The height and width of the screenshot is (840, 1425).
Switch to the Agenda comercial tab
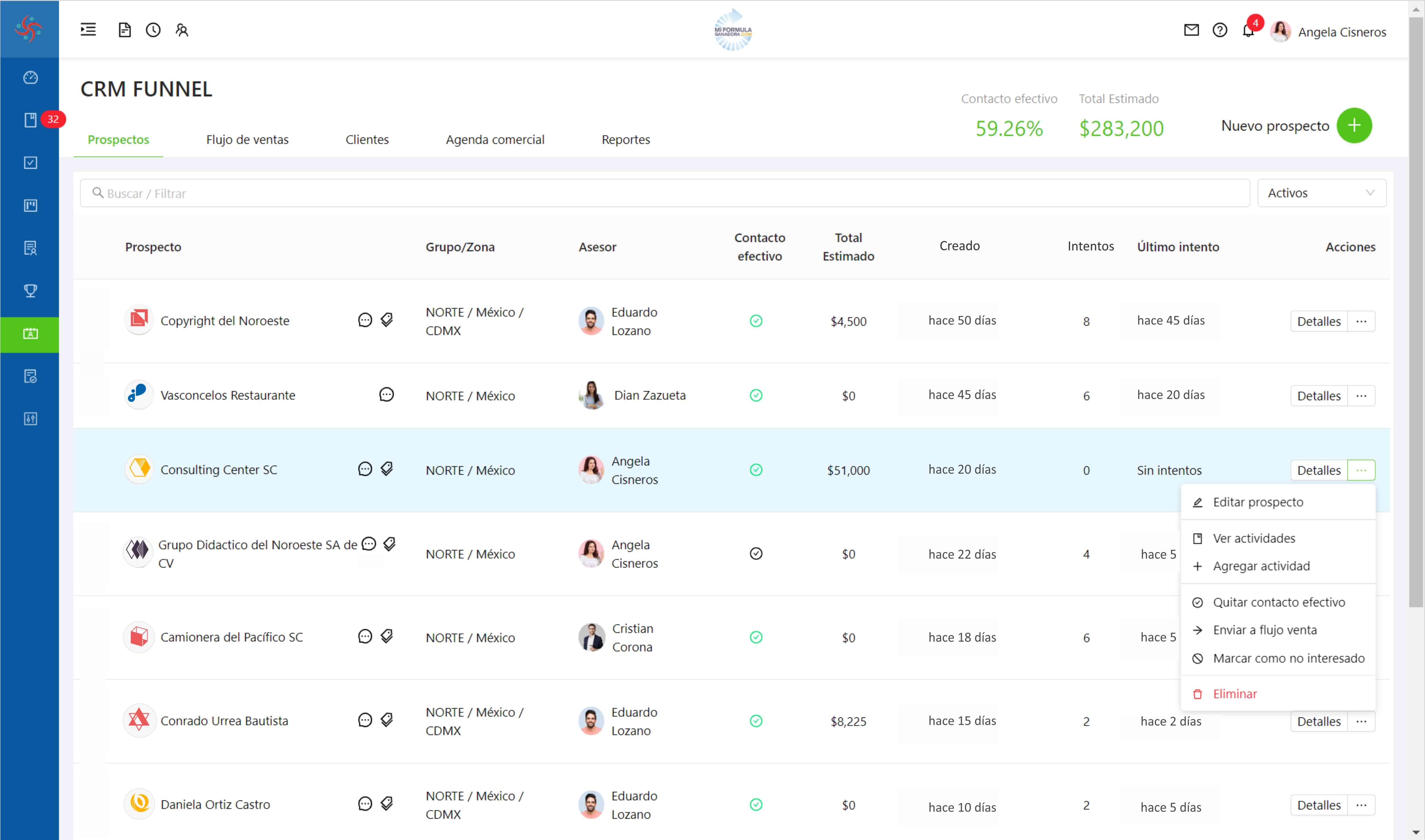(x=495, y=139)
